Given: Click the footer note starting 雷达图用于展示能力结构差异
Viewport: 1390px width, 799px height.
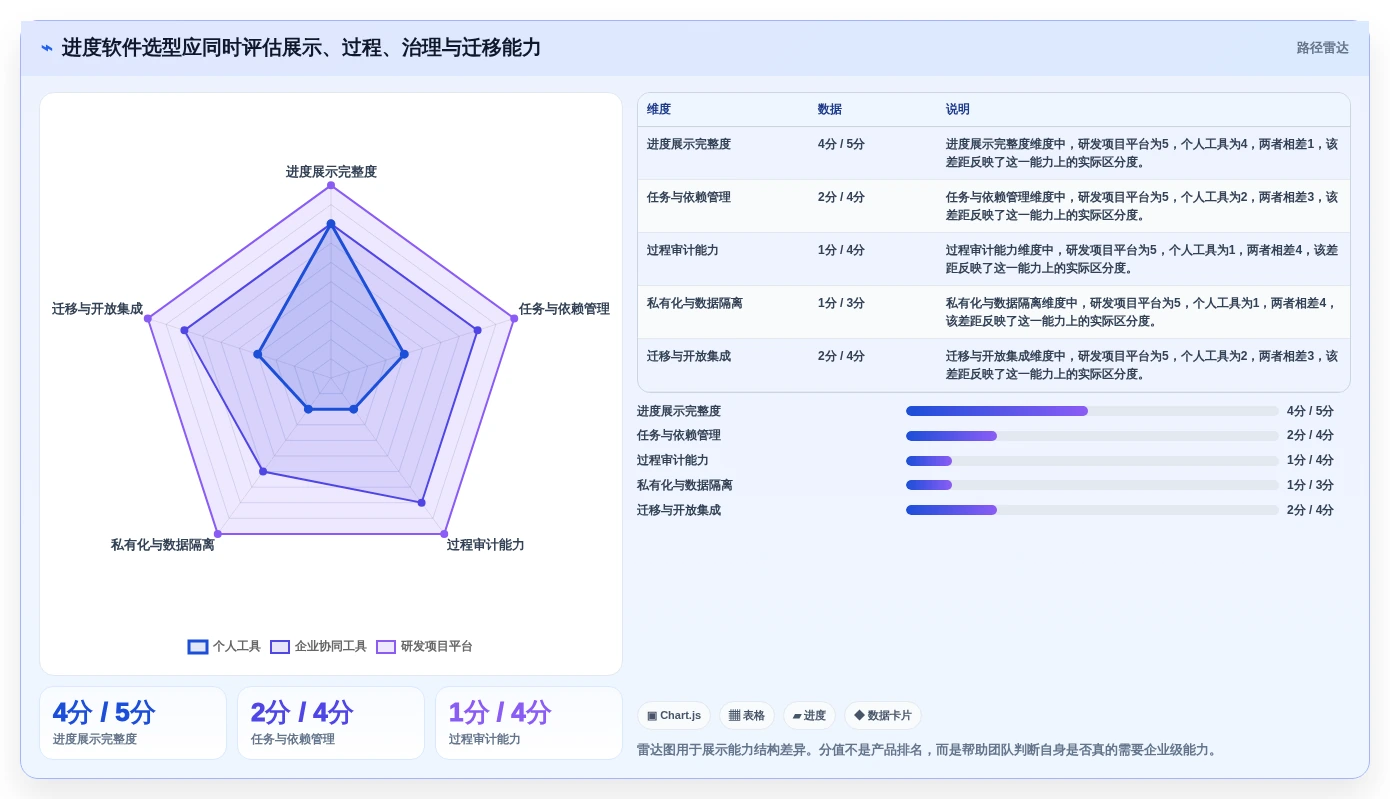Looking at the screenshot, I should coord(929,750).
